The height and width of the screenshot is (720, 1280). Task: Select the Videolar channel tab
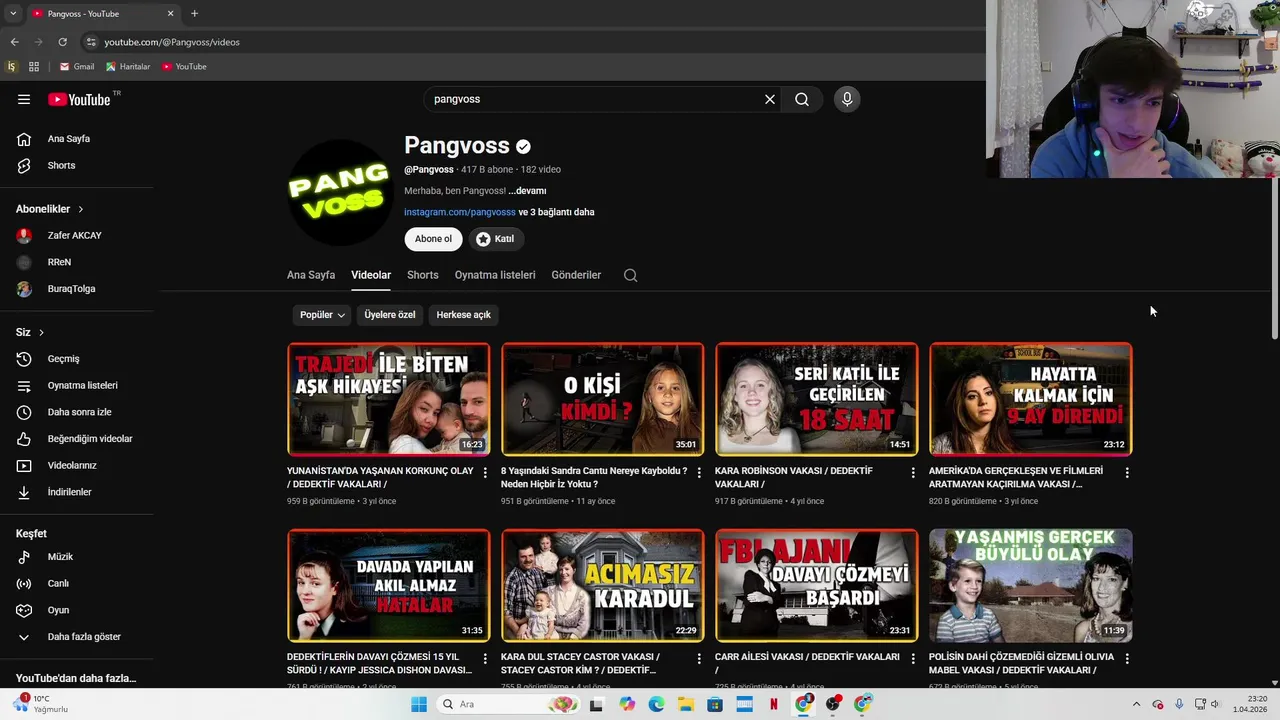371,275
